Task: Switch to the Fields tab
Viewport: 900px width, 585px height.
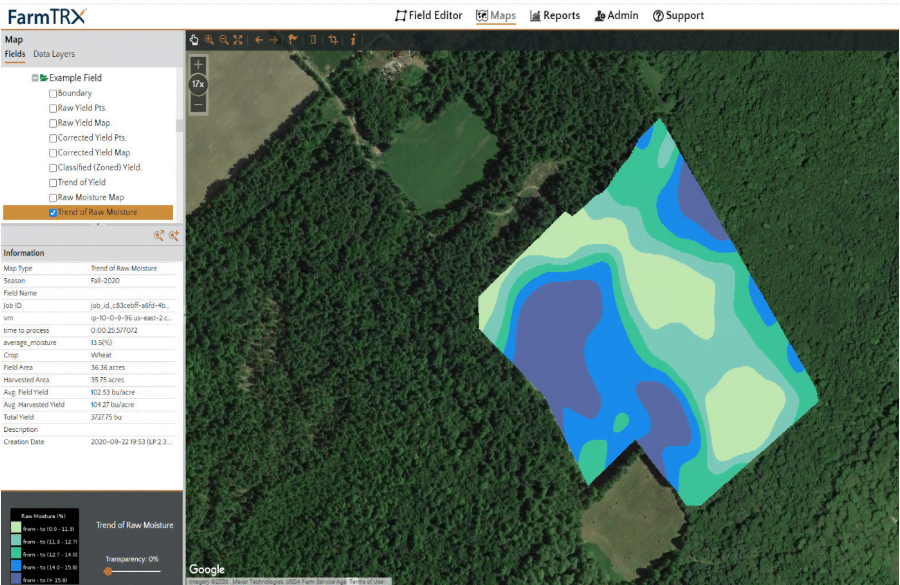Action: (15, 54)
